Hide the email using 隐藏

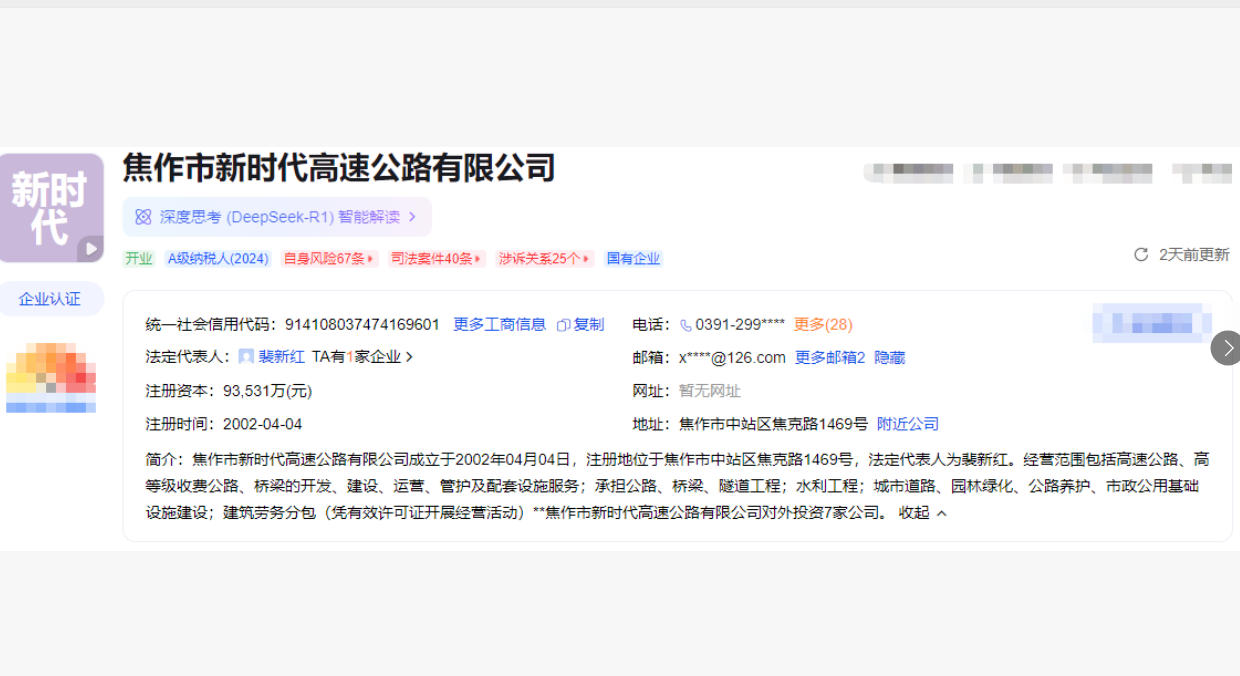[892, 357]
